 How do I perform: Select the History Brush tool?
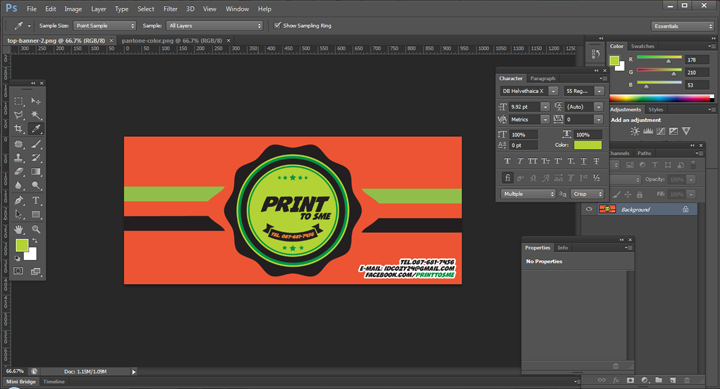(36, 158)
